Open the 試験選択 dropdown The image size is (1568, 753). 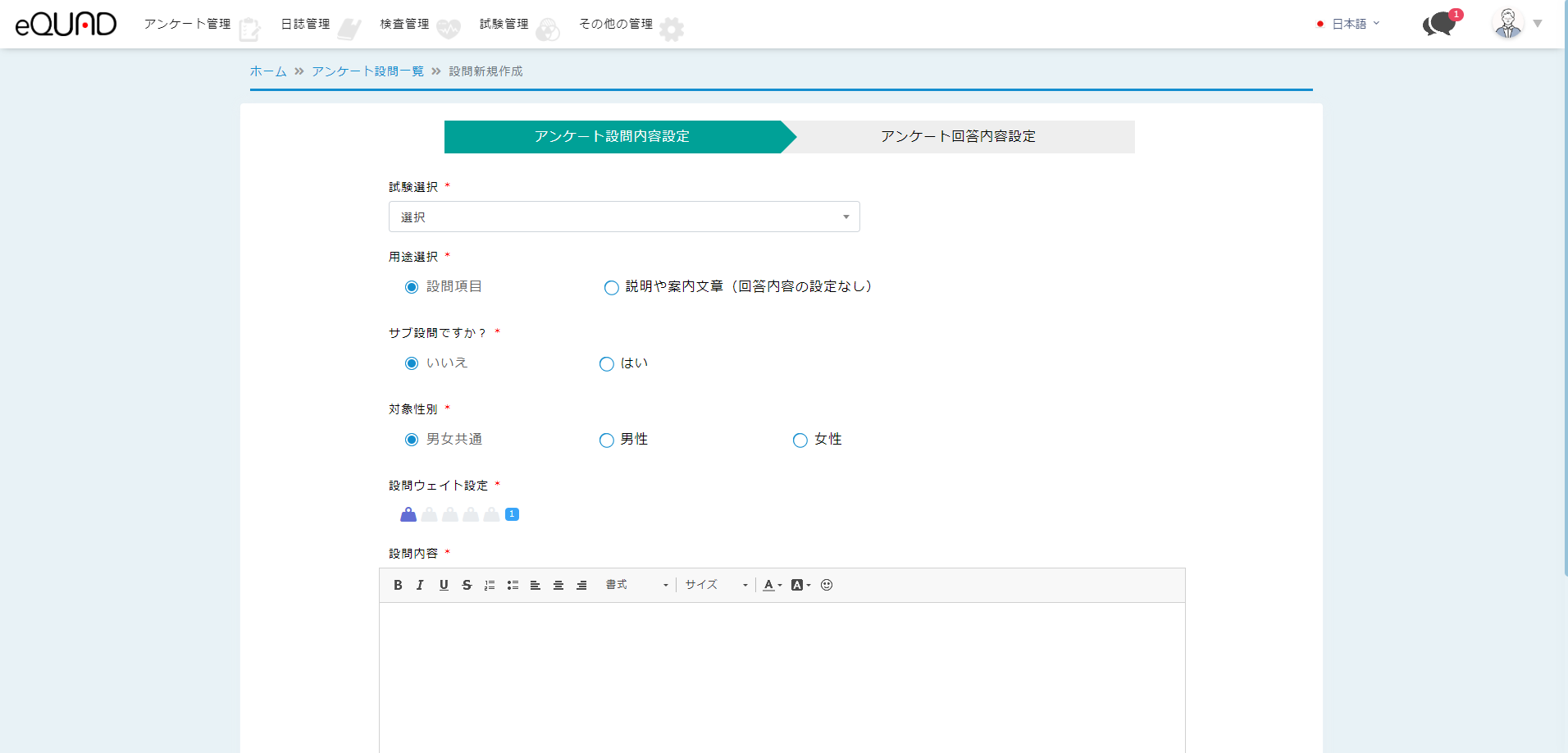tap(623, 217)
